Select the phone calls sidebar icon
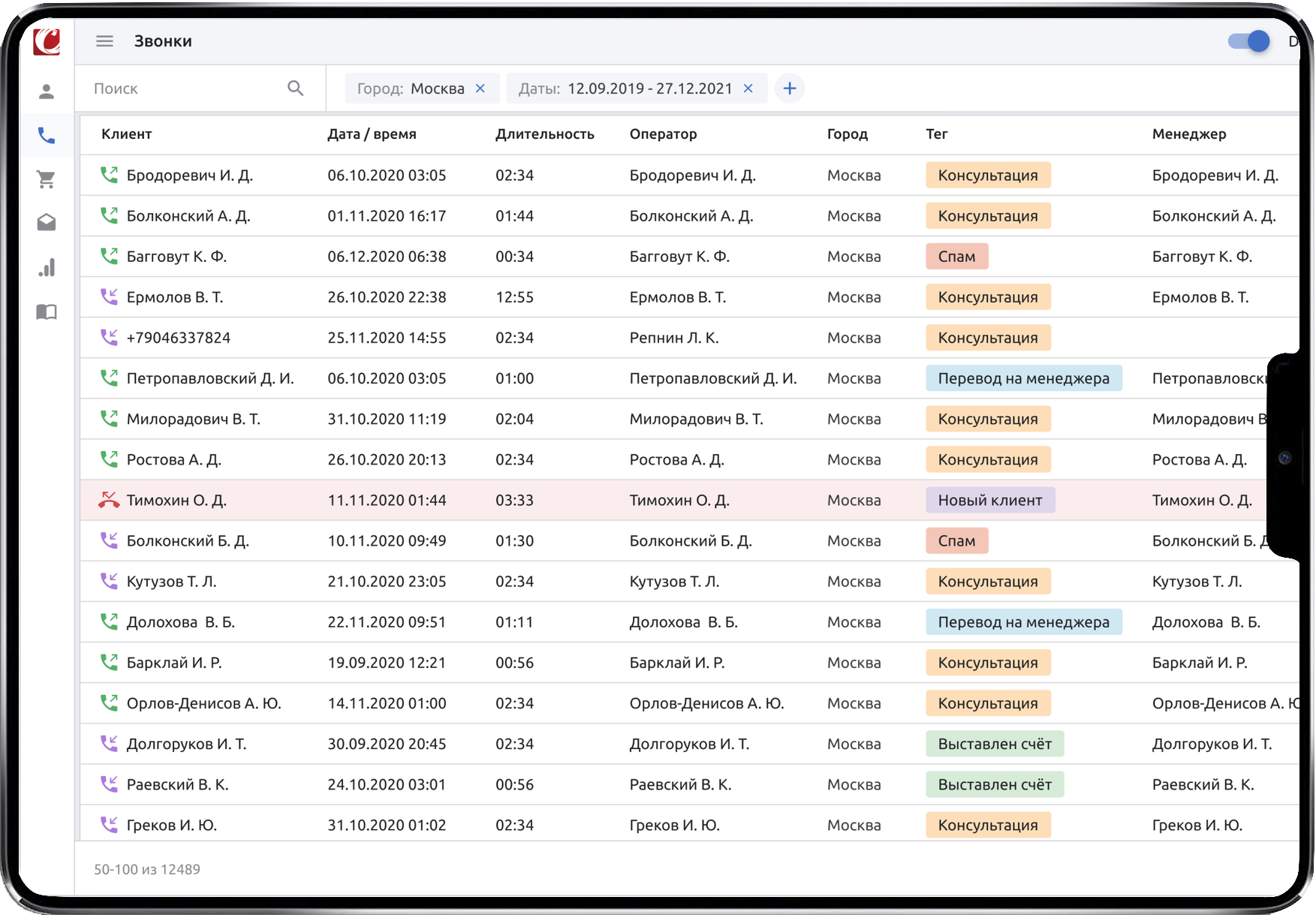This screenshot has height=915, width=1316. (47, 136)
